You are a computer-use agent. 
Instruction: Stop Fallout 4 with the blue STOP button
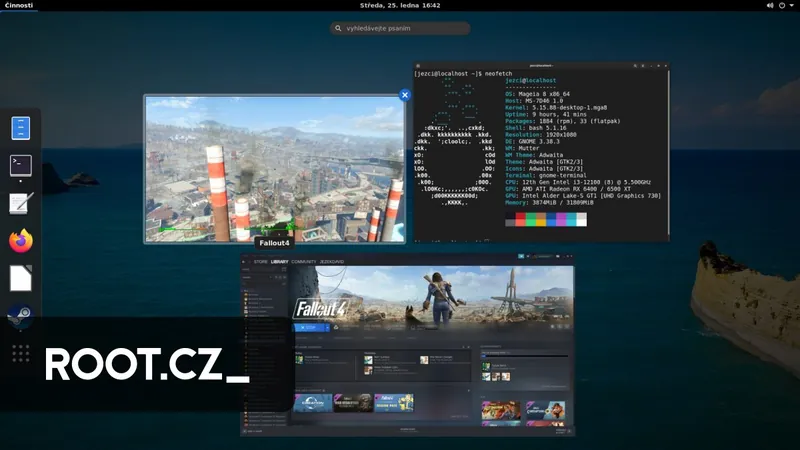pos(309,328)
